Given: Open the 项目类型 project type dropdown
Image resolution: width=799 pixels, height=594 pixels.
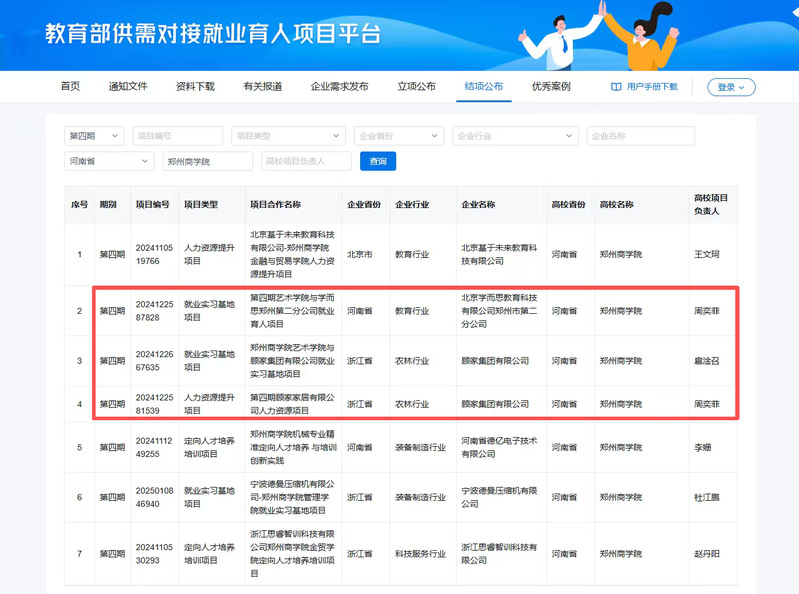Looking at the screenshot, I should tap(288, 136).
